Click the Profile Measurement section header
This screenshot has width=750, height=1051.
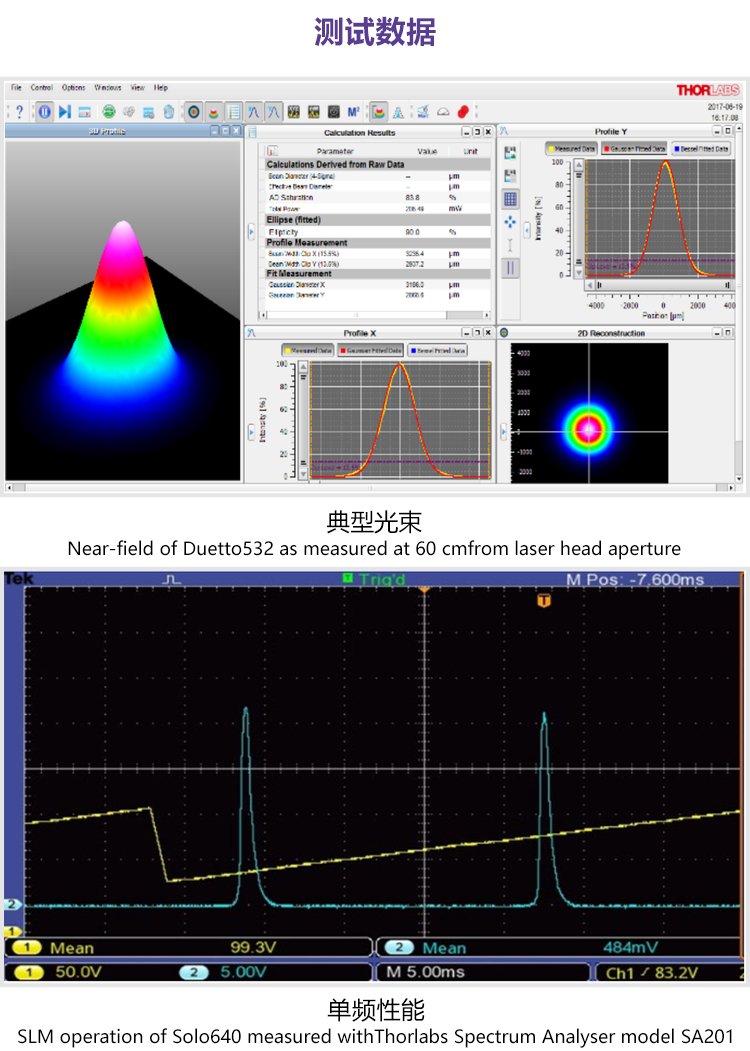point(375,243)
